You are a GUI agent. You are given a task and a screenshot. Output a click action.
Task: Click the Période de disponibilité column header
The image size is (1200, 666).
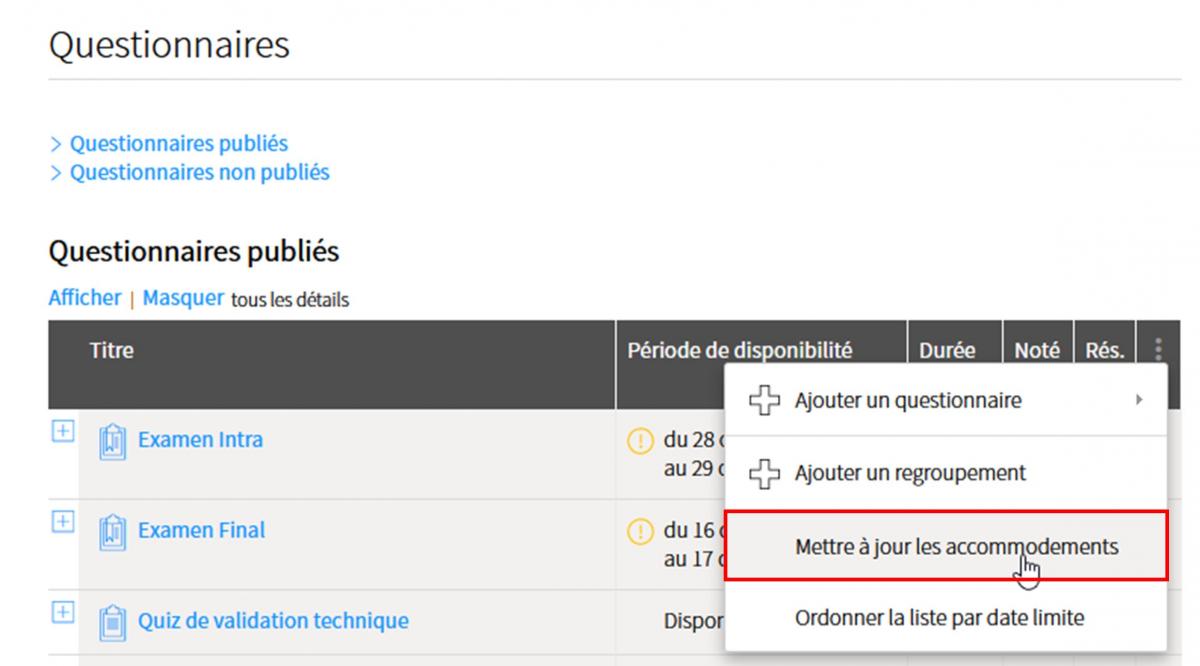[x=740, y=350]
